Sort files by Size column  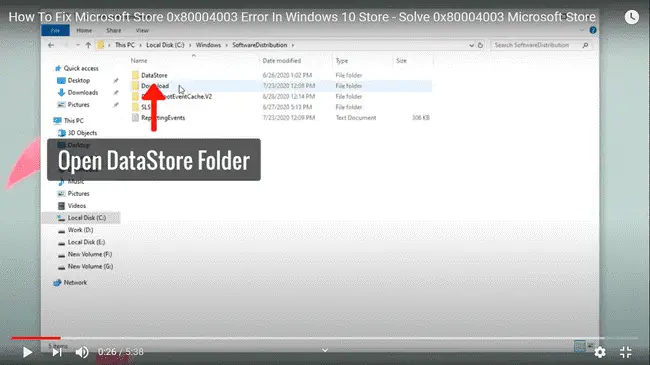[x=401, y=61]
